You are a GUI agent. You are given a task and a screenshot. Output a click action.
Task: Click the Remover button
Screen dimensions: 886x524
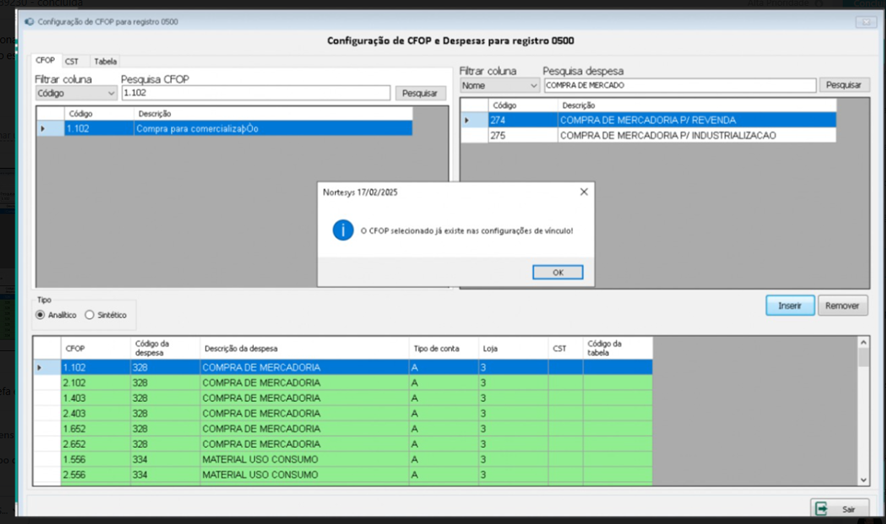(x=843, y=306)
